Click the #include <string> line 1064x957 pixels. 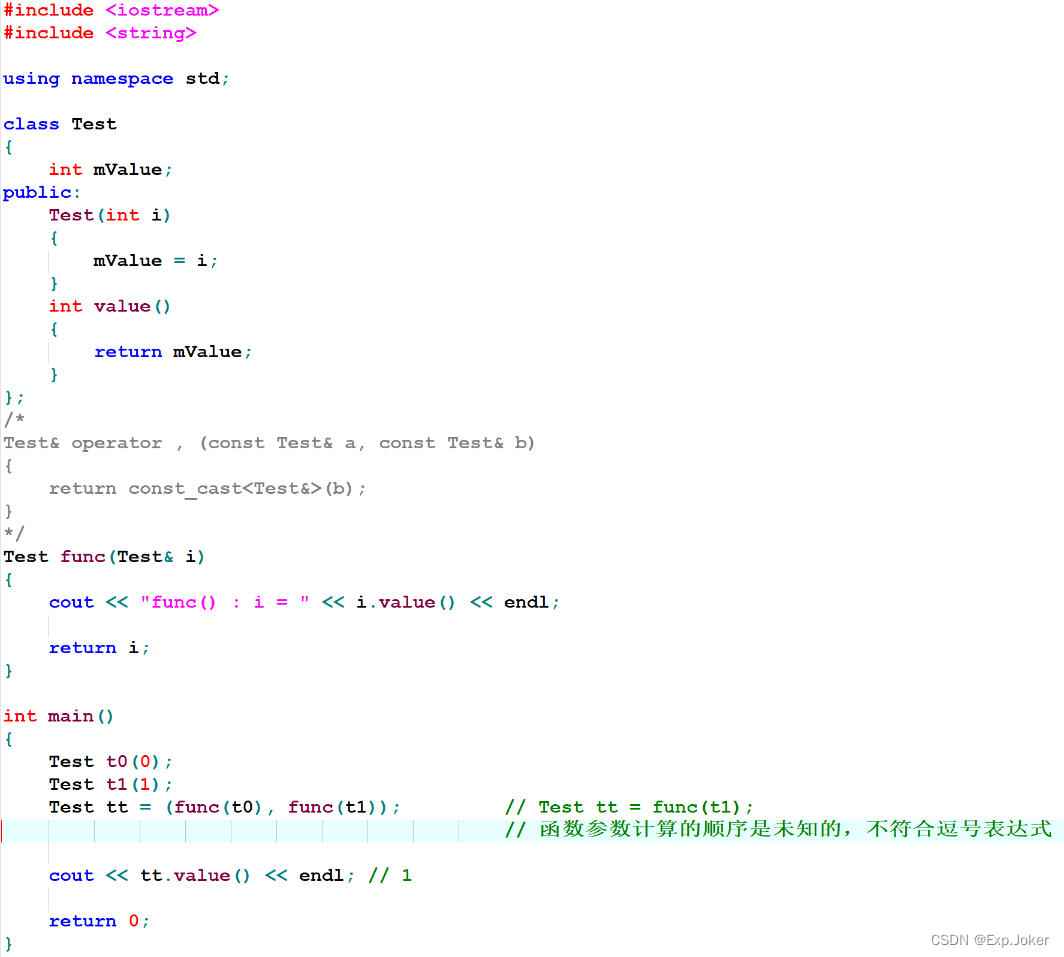(99, 33)
